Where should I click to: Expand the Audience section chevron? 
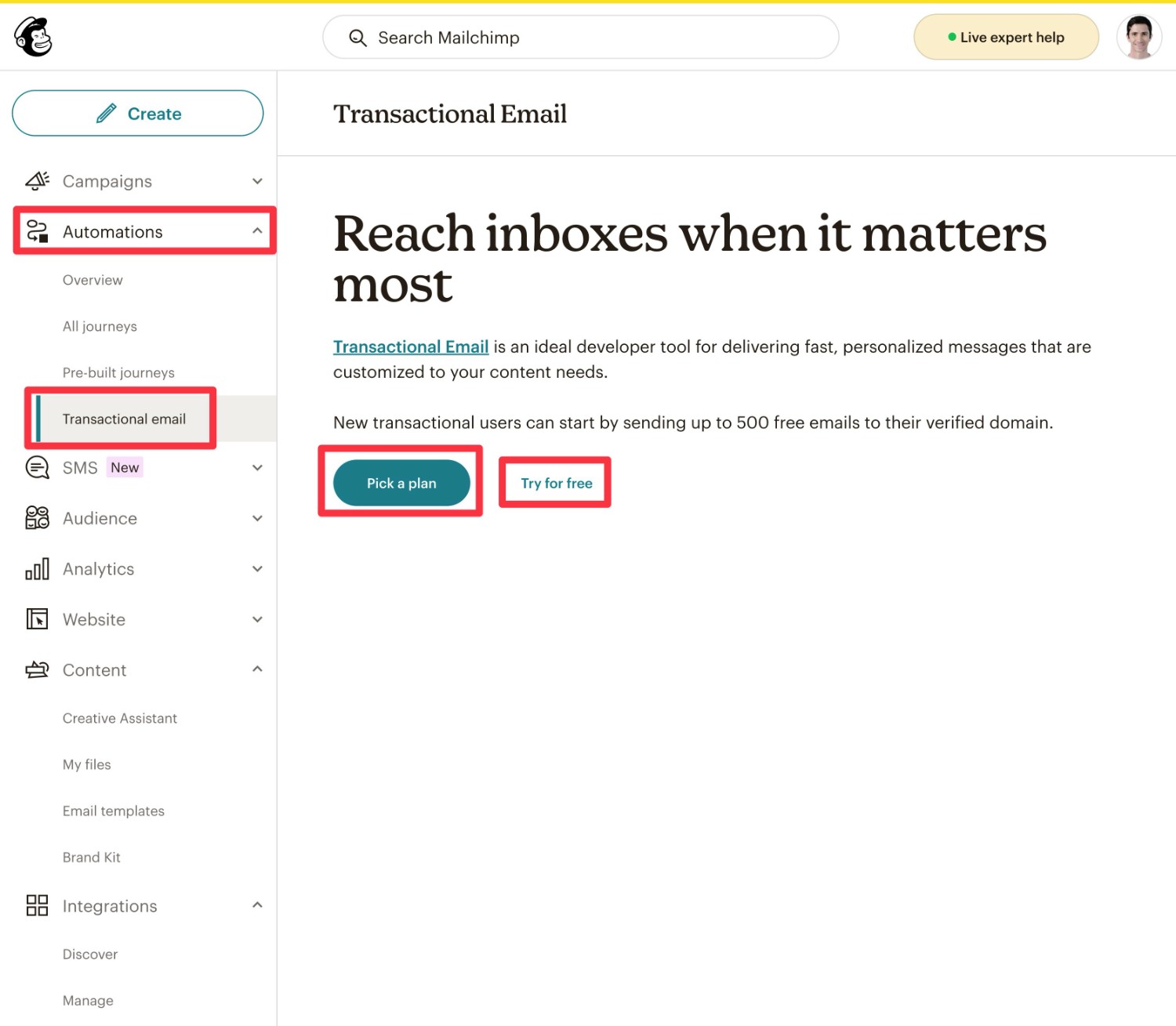click(x=257, y=518)
